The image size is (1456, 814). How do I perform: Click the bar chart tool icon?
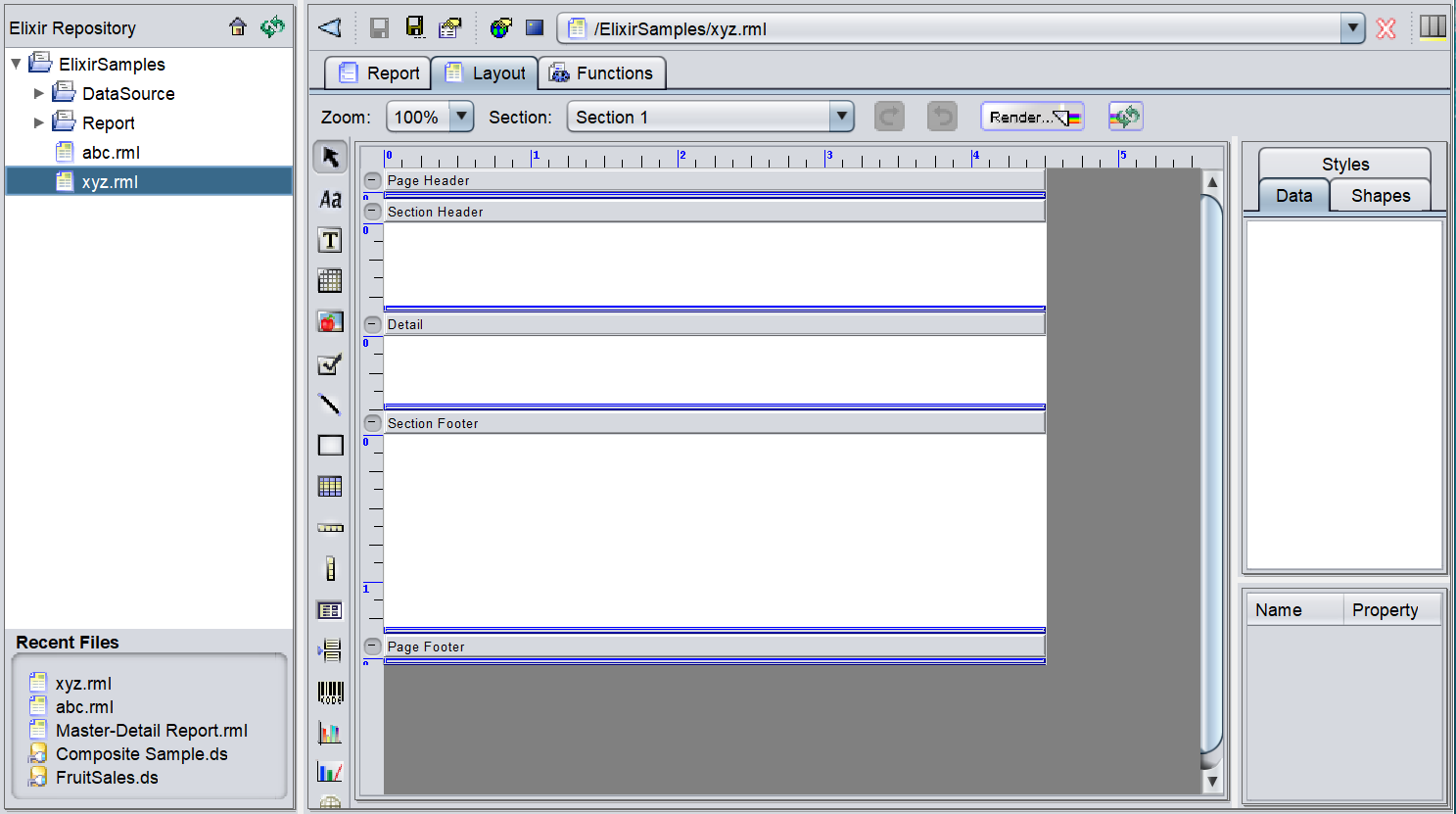click(x=330, y=733)
